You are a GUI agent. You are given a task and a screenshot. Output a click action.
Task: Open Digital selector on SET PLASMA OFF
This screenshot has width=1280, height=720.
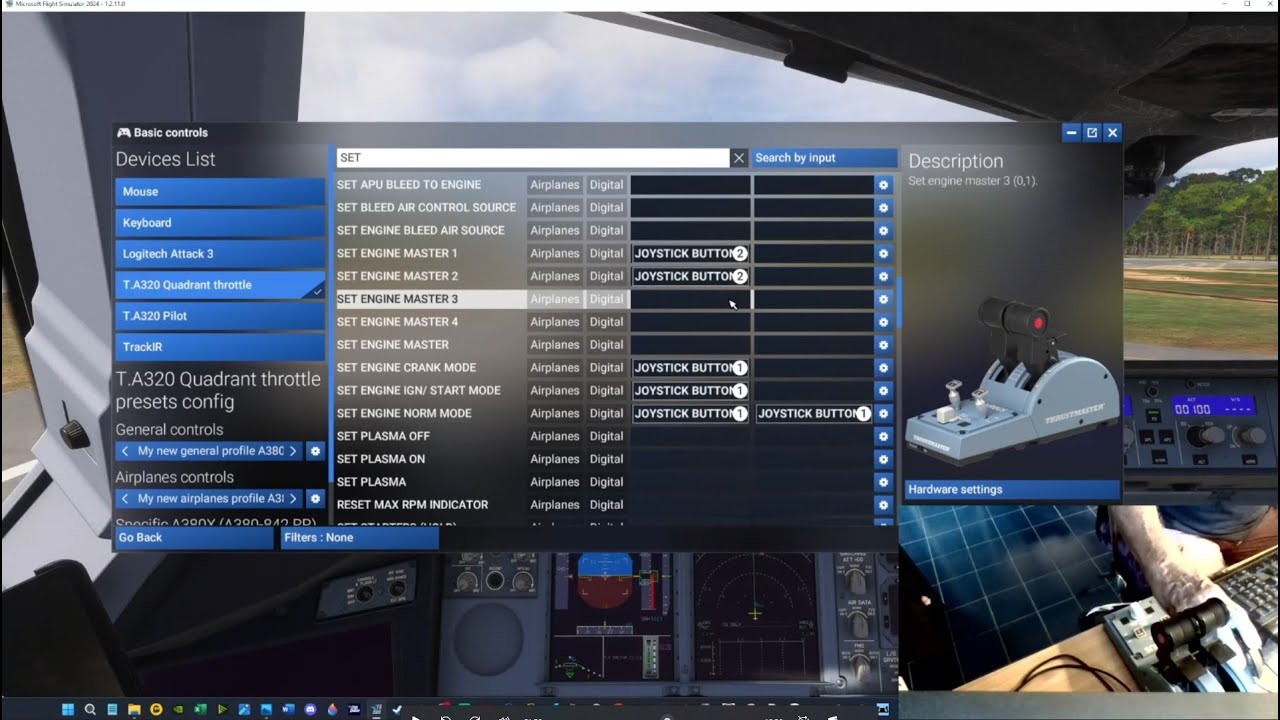606,437
